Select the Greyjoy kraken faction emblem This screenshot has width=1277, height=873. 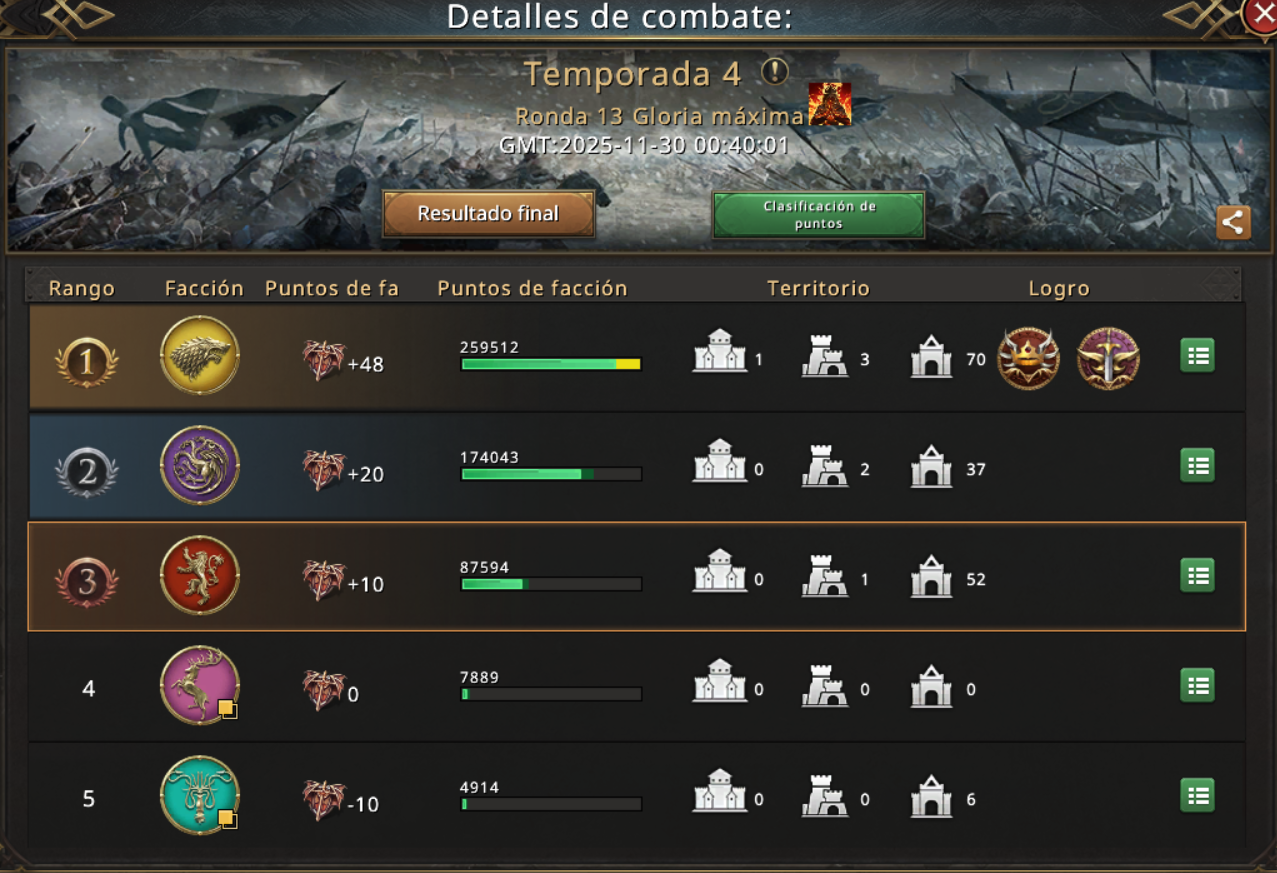200,795
